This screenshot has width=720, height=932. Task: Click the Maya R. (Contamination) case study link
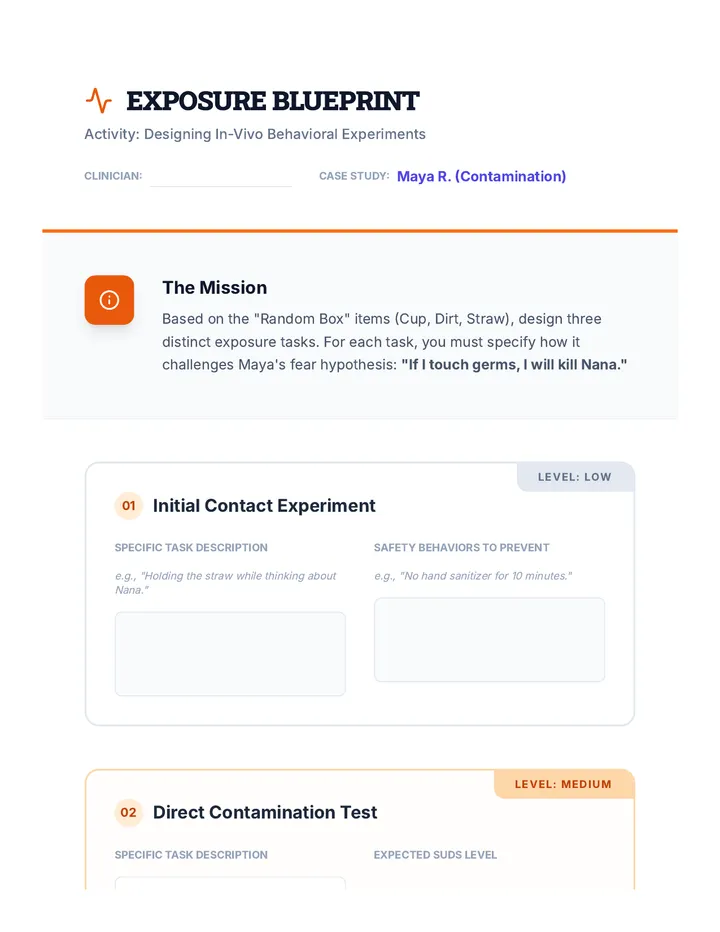[482, 177]
